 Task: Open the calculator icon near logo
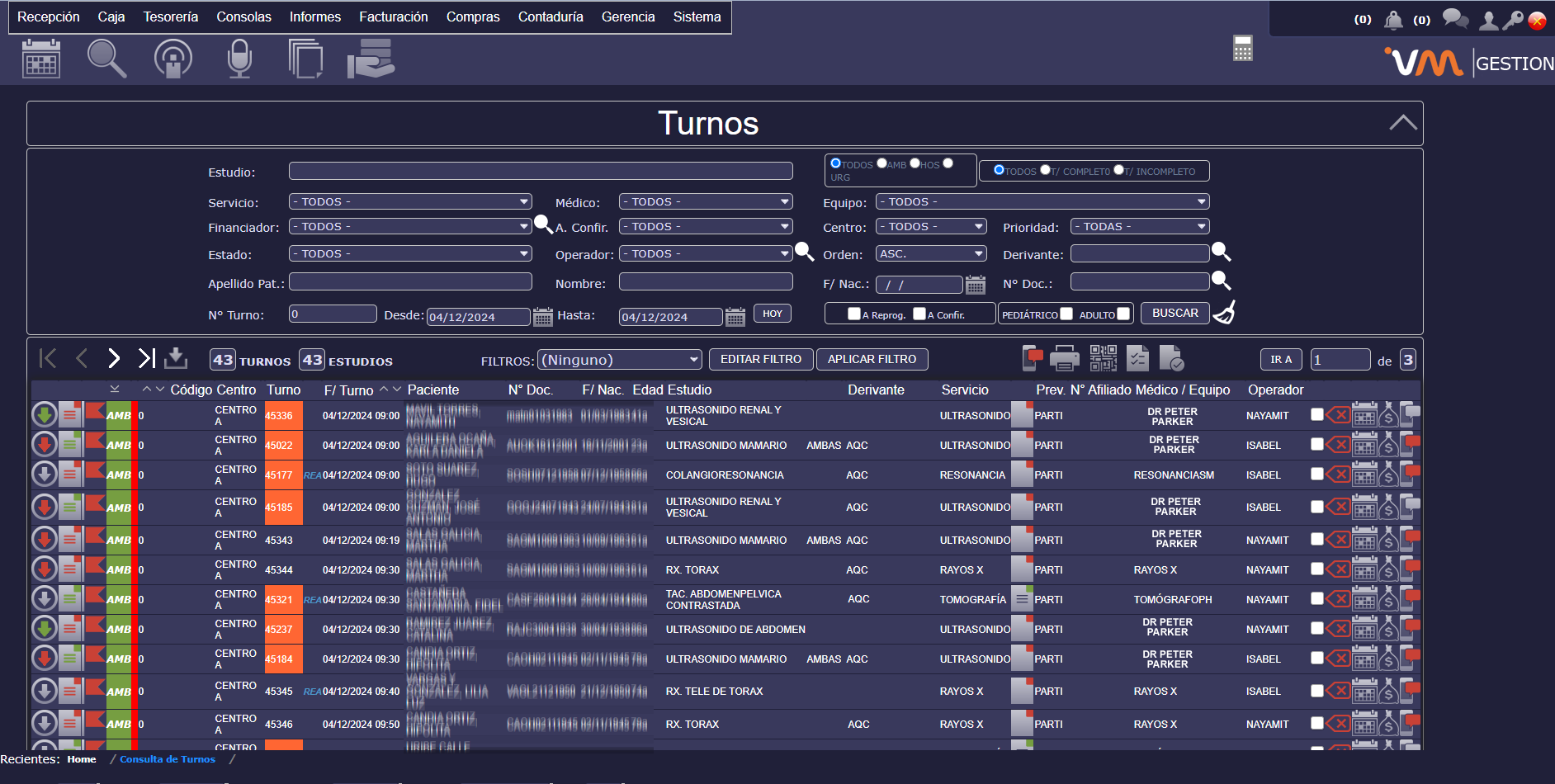(x=1242, y=48)
